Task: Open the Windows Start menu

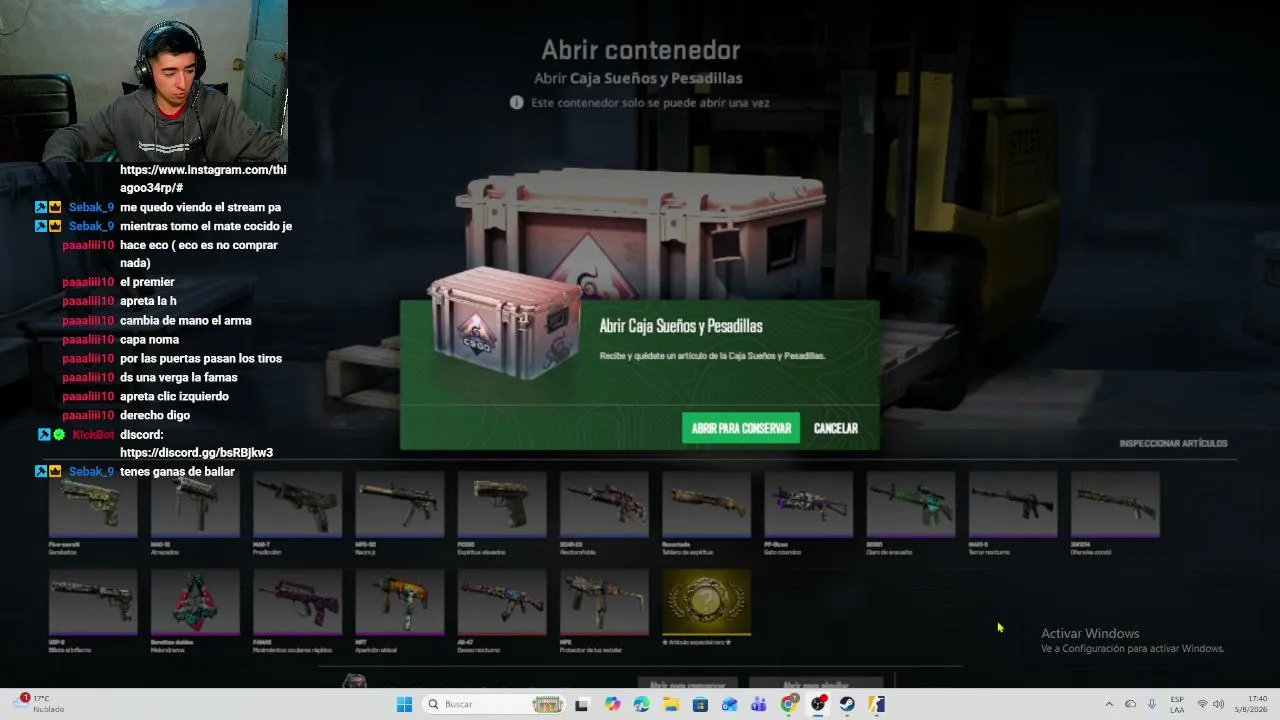Action: 404,704
